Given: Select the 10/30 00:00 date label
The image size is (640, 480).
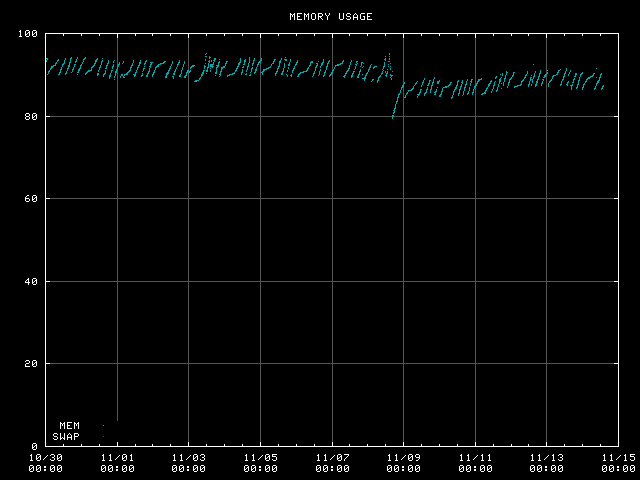Looking at the screenshot, I should 46,462.
